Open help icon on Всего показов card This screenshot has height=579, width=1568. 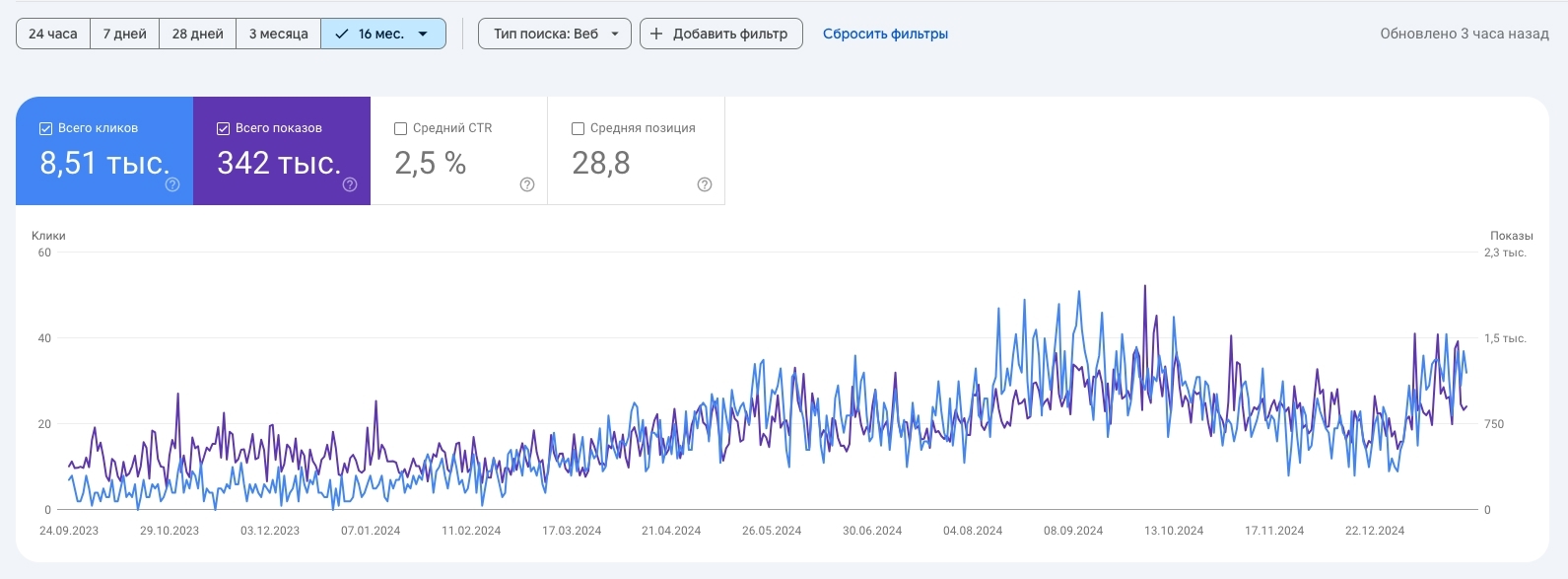(x=350, y=184)
